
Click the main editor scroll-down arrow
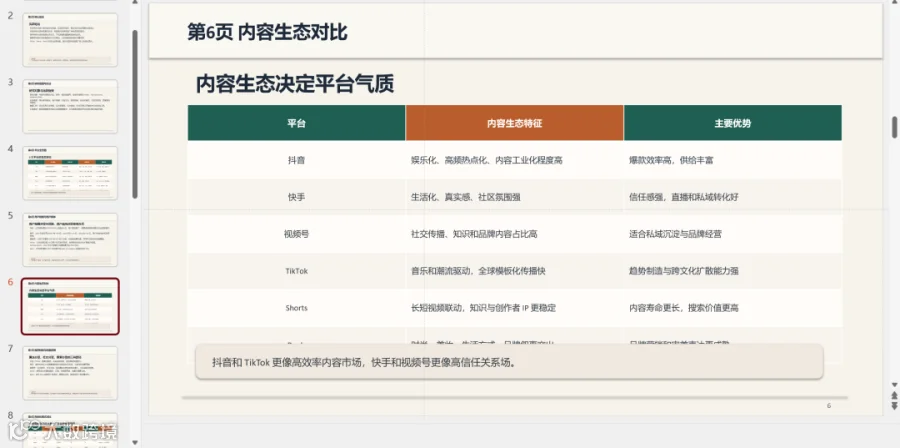click(x=894, y=384)
